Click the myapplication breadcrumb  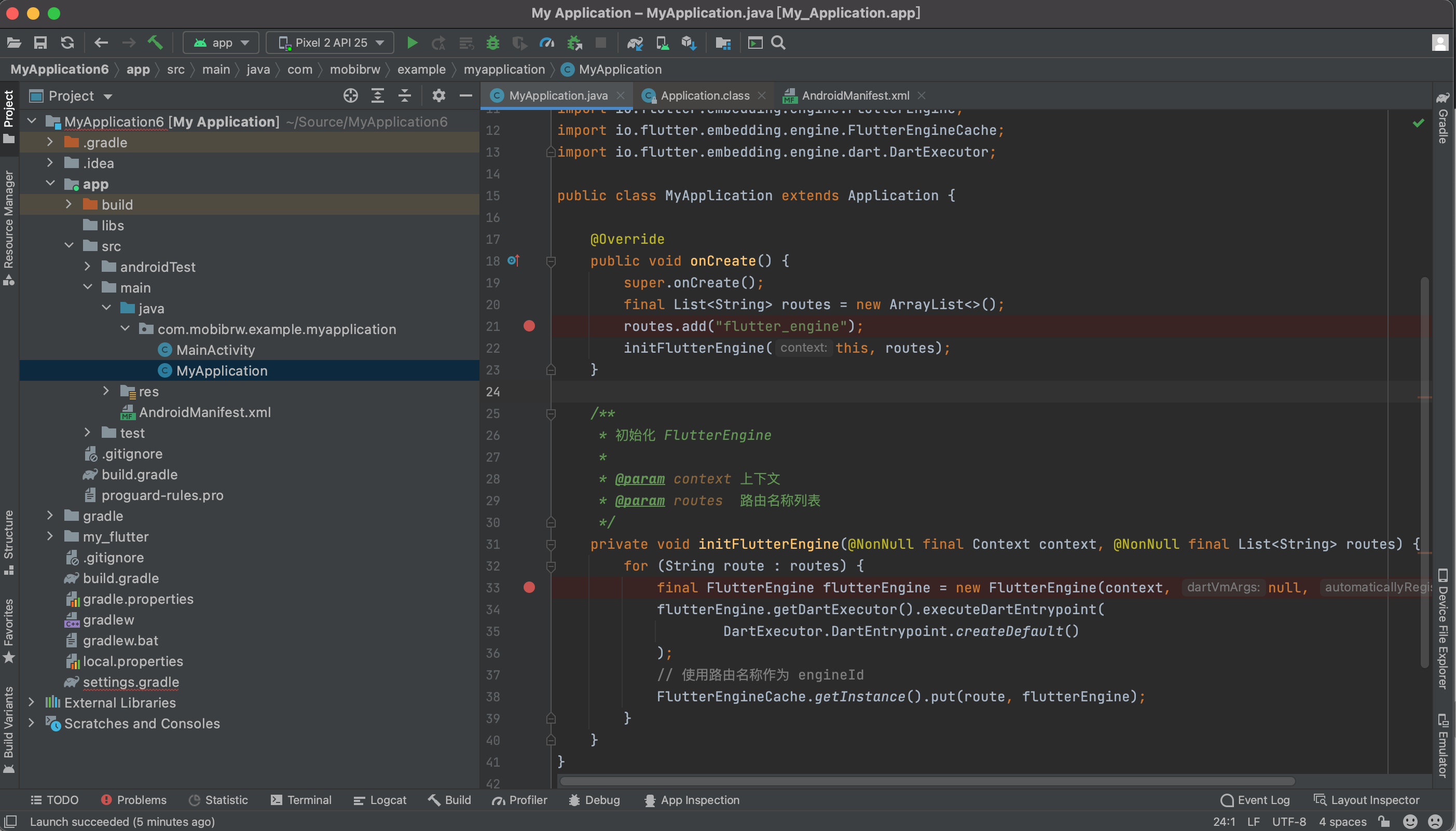click(x=504, y=69)
